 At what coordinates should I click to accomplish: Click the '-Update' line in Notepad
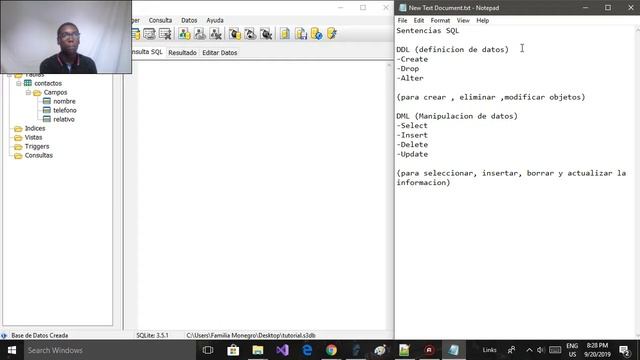[412, 154]
